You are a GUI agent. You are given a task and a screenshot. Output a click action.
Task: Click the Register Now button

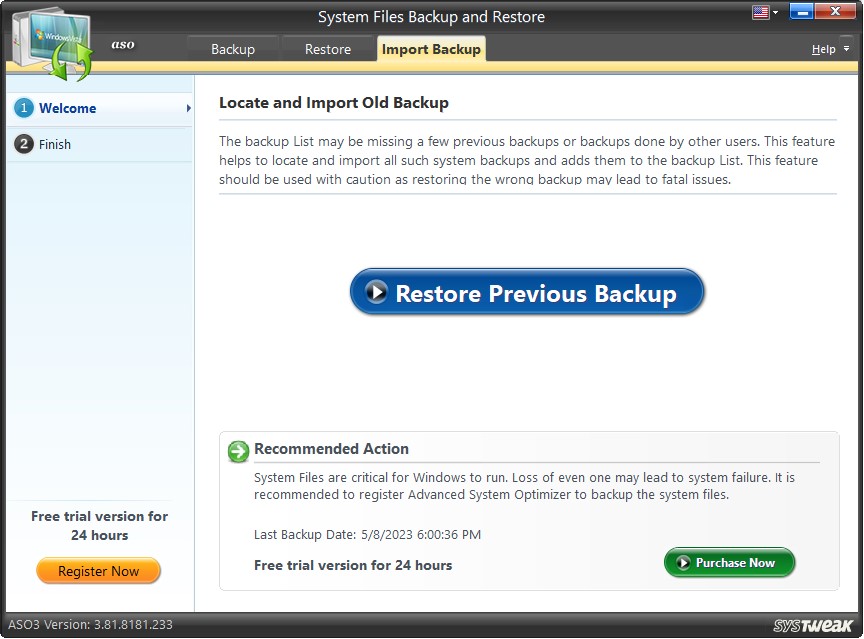click(98, 570)
